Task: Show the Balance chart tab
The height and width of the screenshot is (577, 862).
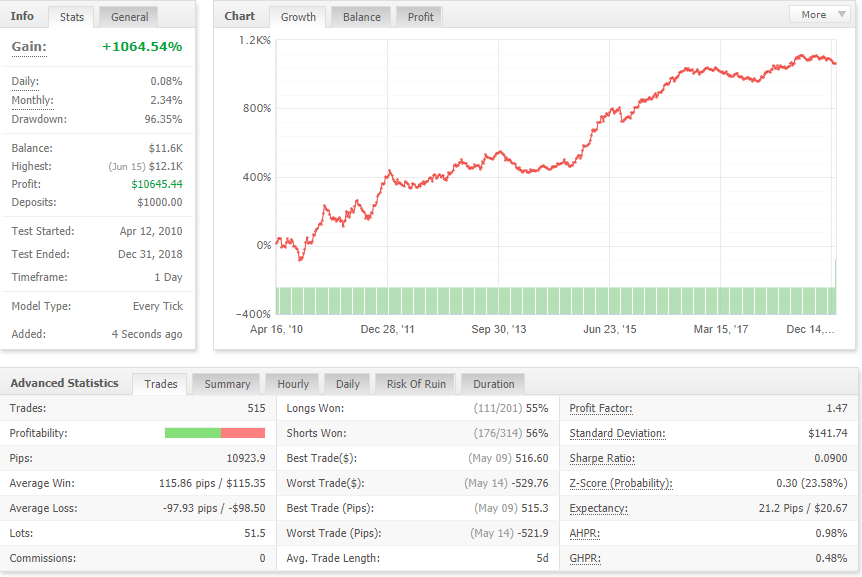Action: point(362,17)
